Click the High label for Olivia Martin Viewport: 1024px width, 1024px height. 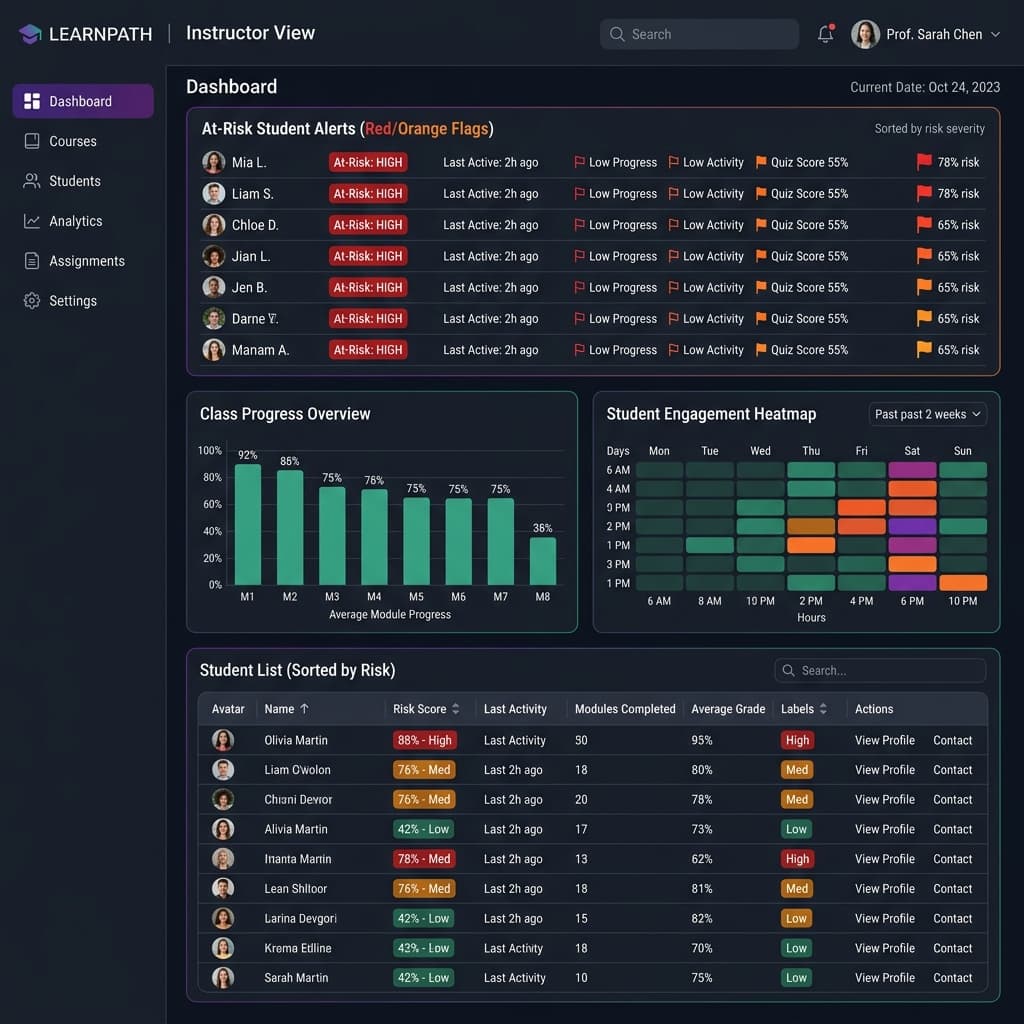[797, 740]
